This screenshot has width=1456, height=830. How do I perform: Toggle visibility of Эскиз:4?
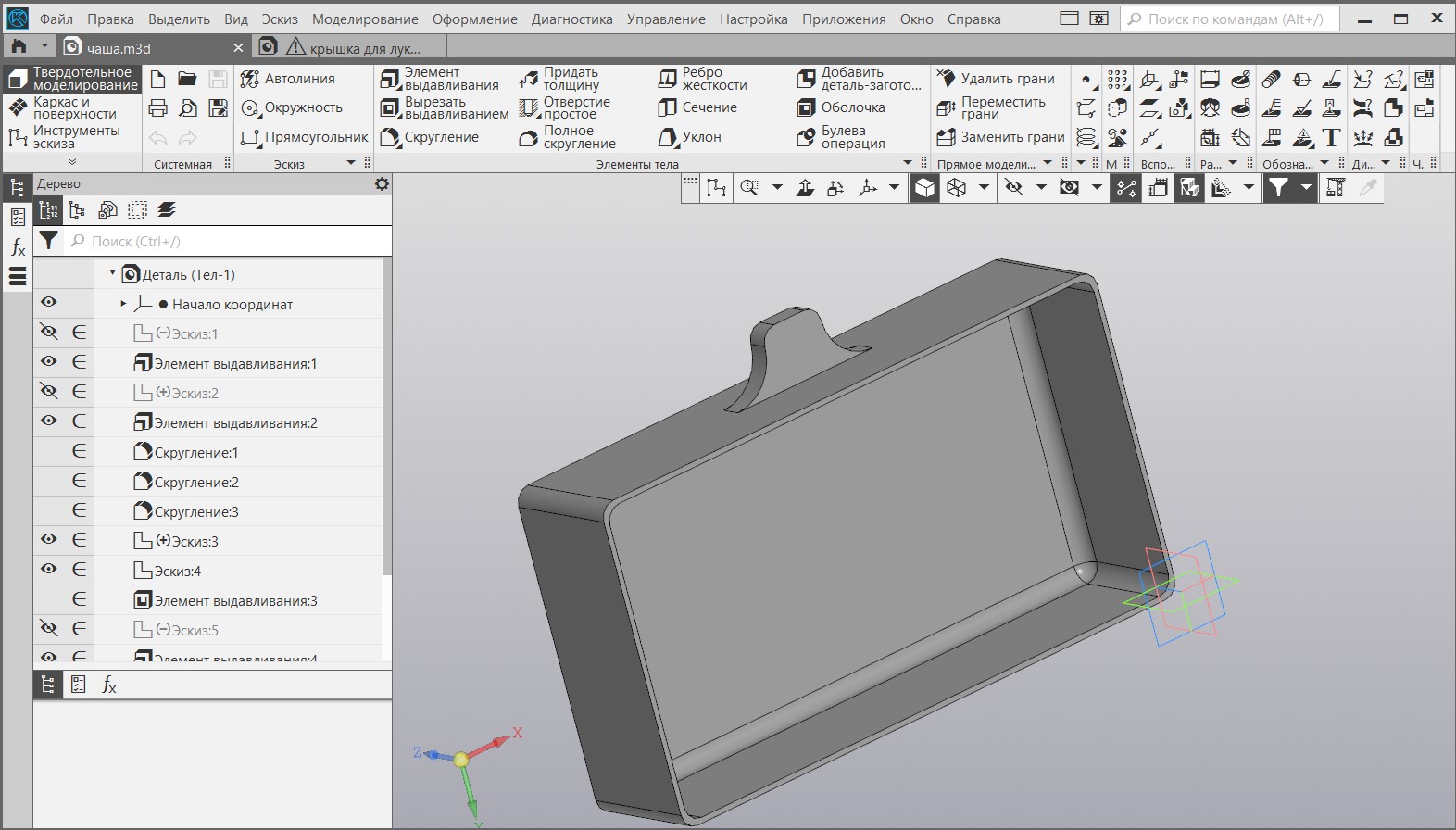coord(49,570)
